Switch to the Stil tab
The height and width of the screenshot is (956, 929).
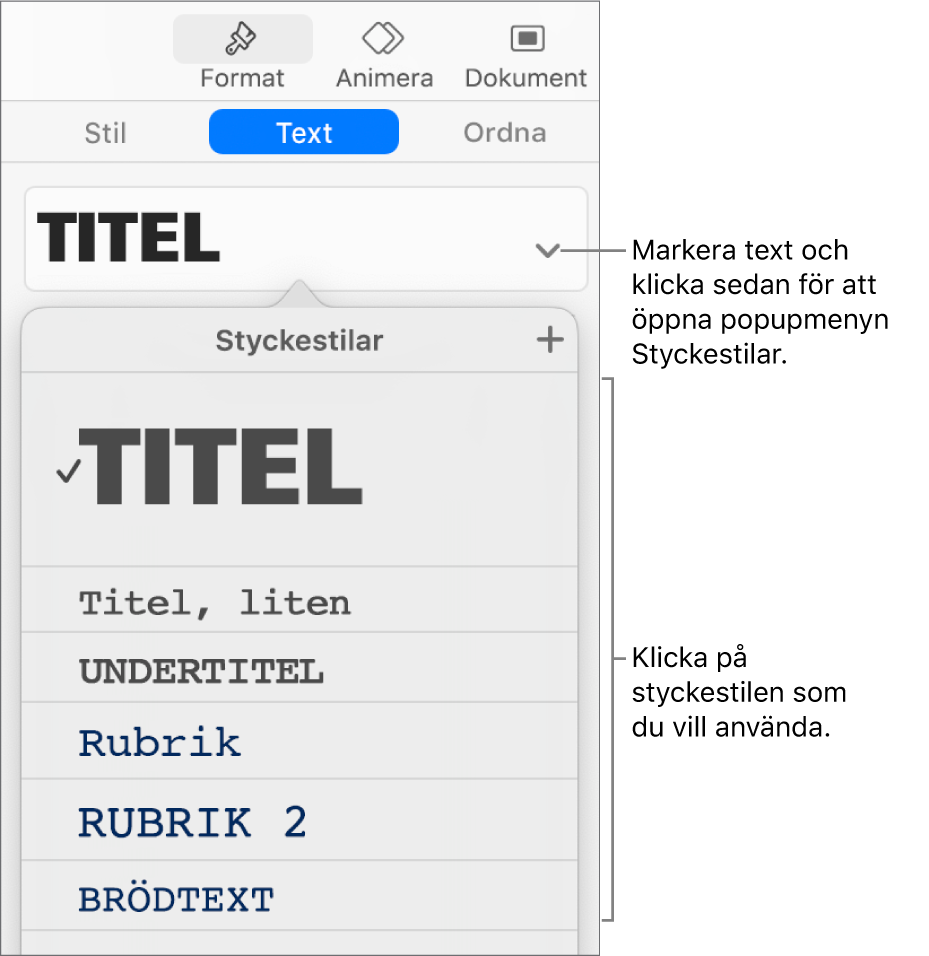(x=105, y=133)
